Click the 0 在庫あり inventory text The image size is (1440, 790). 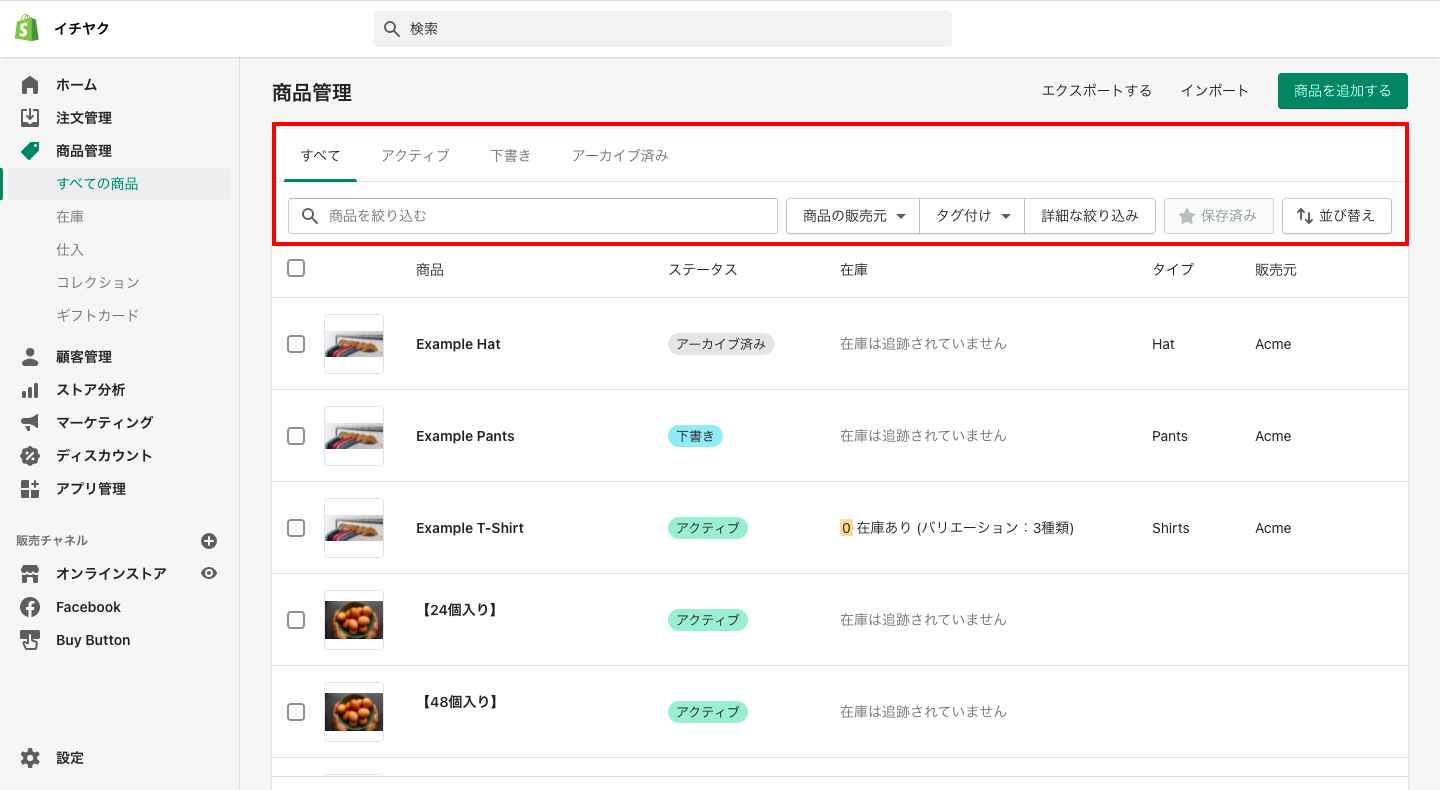[x=957, y=528]
